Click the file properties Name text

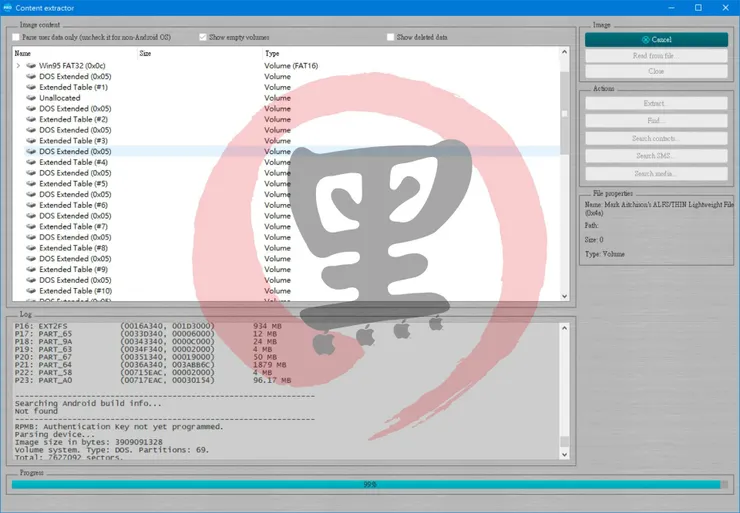click(x=659, y=209)
